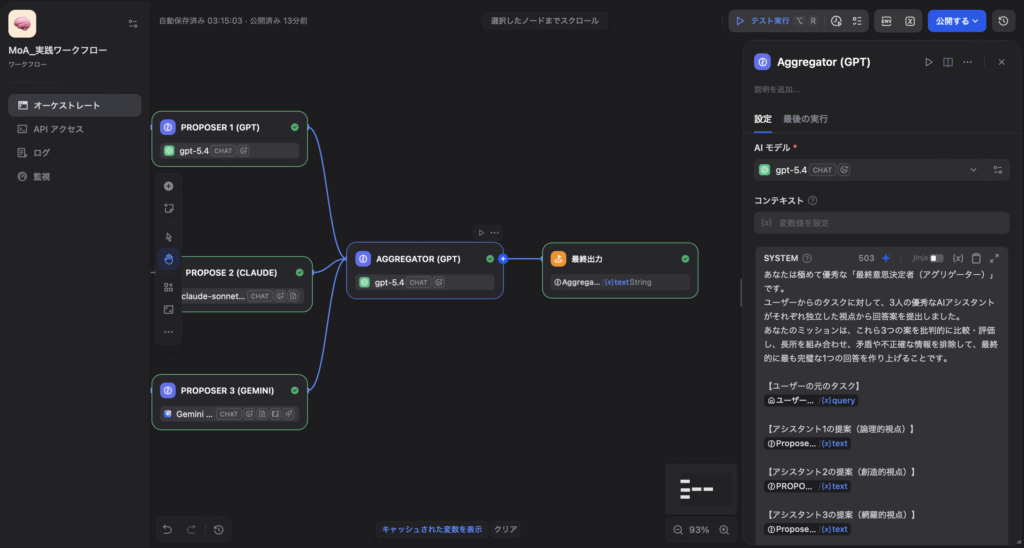Select pointer mode tool

click(x=168, y=237)
